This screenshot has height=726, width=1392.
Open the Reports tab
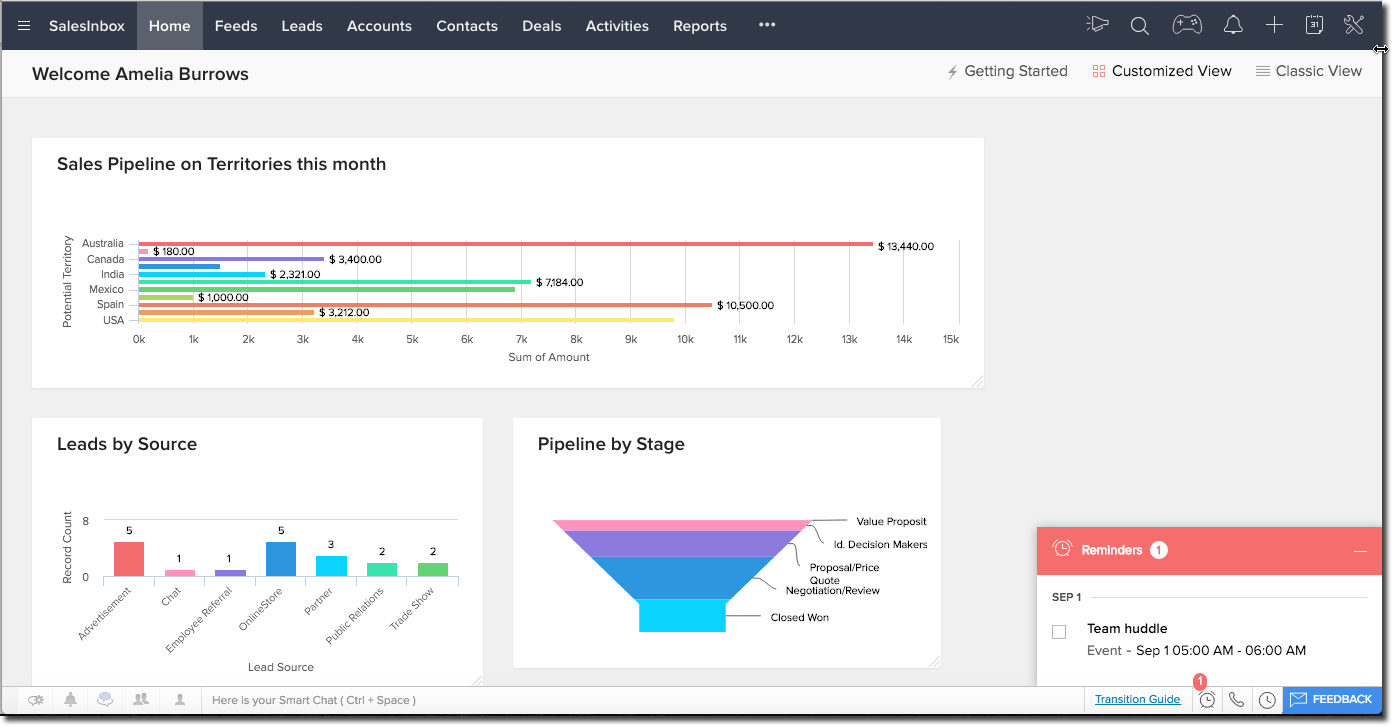(699, 26)
